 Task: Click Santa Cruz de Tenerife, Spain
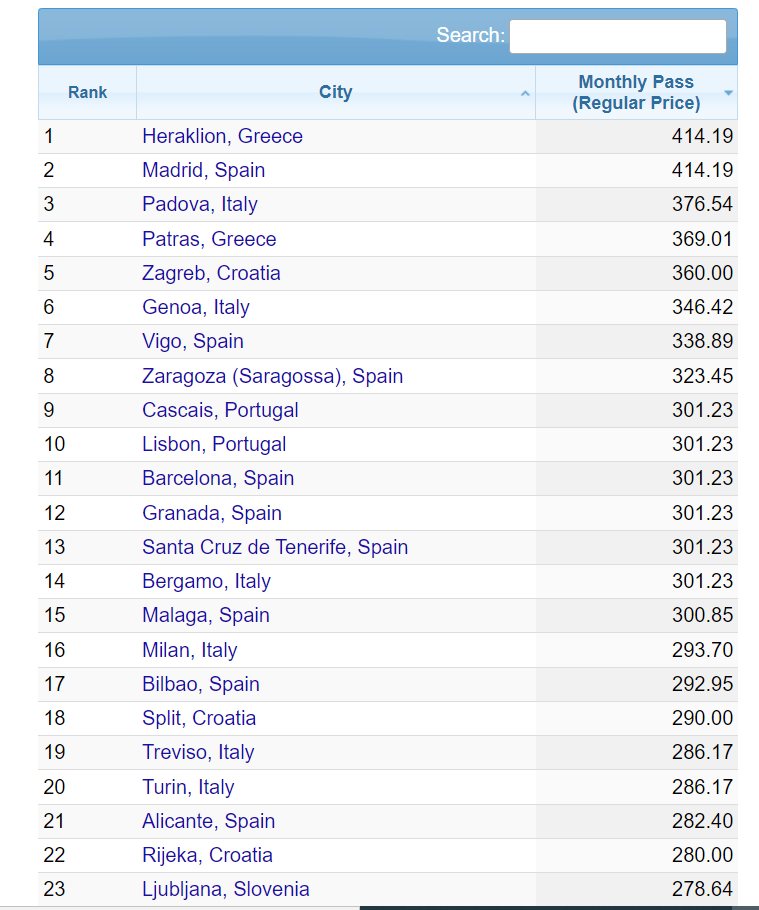(x=275, y=547)
